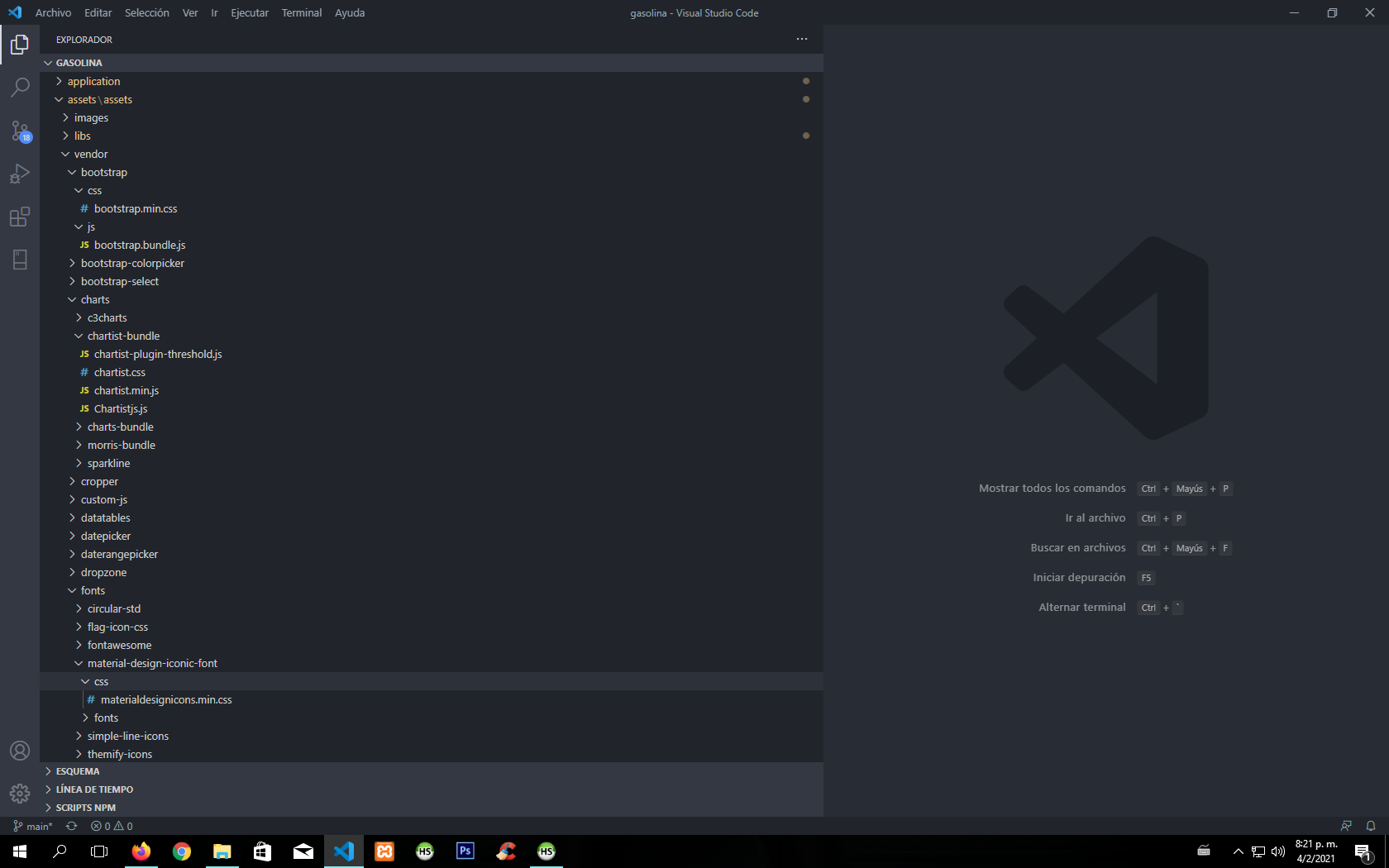
Task: Expand the images folder
Action: click(432, 117)
